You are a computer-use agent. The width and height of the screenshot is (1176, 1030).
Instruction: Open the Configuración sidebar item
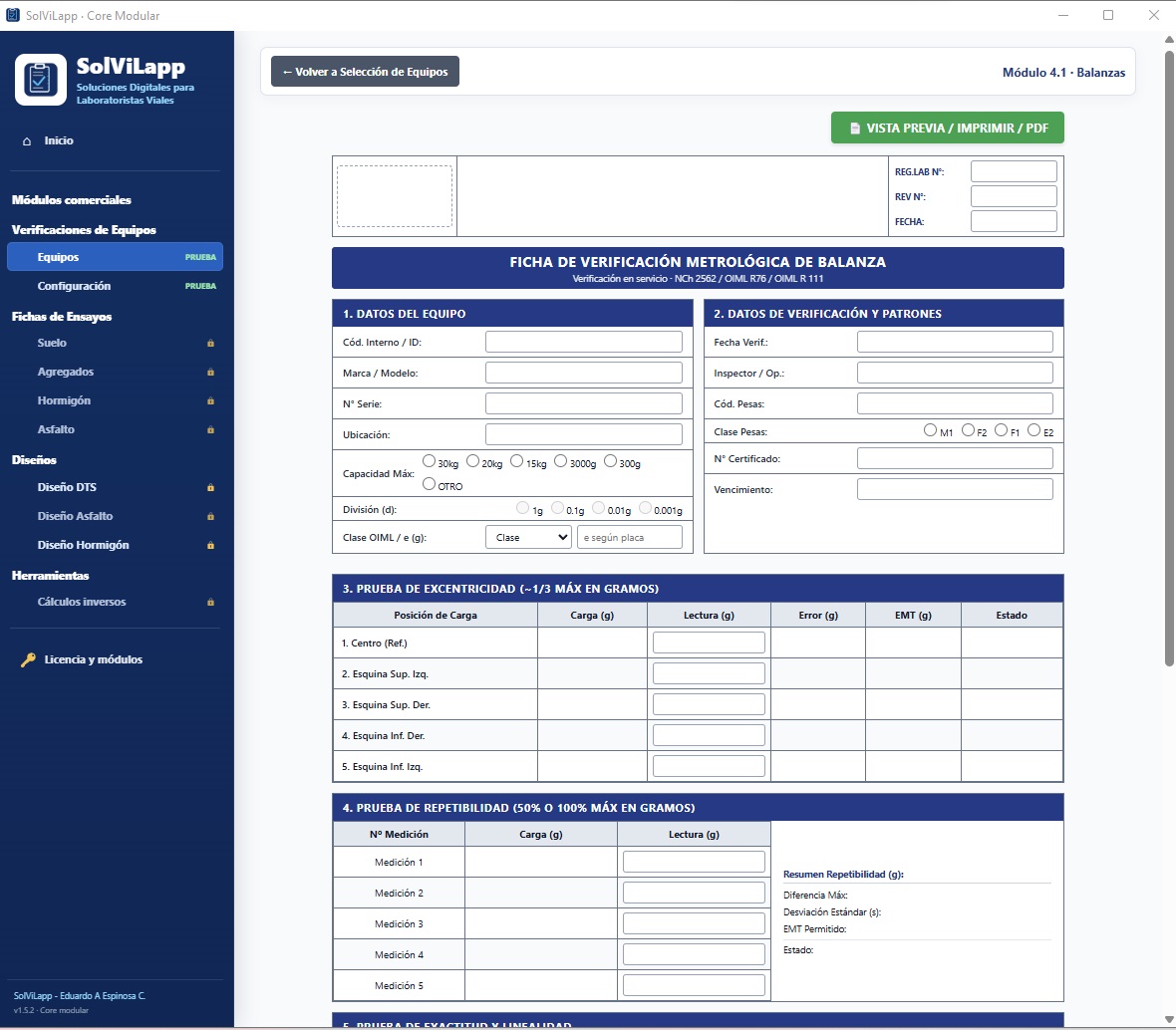pos(116,286)
